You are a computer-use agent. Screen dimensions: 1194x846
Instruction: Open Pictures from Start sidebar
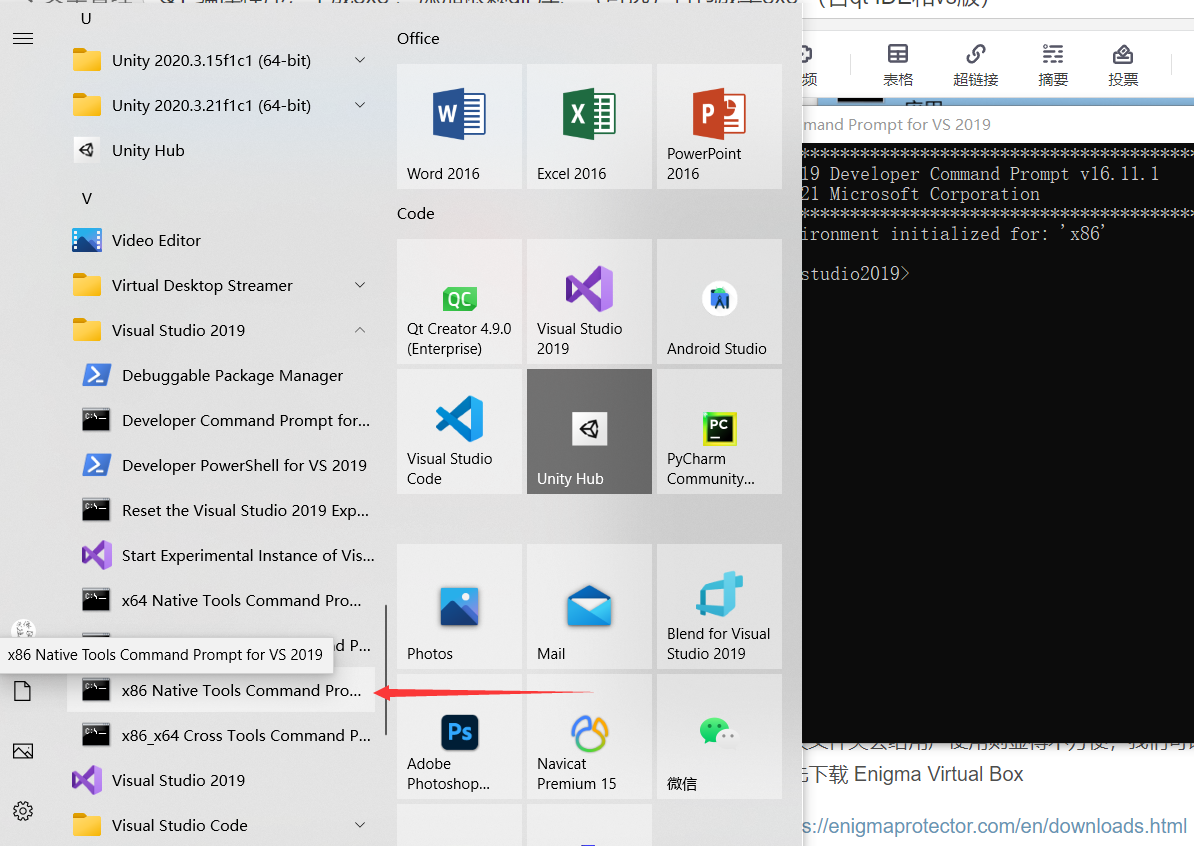[x=23, y=751]
